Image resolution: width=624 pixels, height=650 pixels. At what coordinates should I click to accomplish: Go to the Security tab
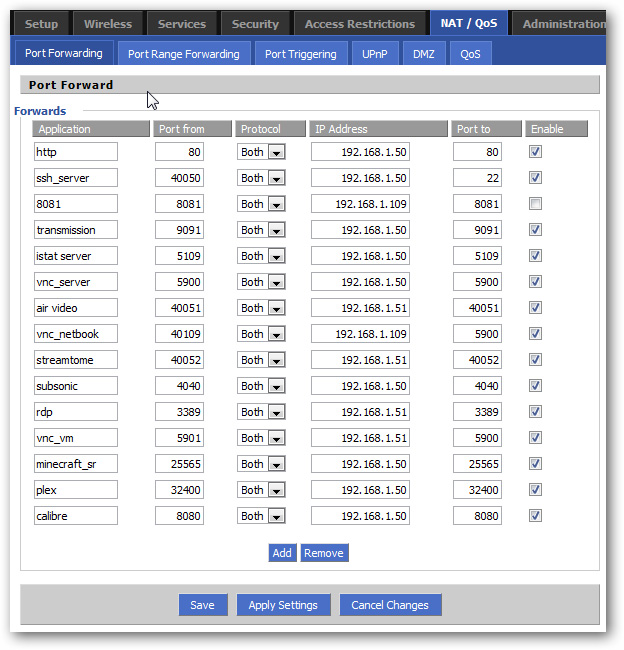click(x=255, y=24)
